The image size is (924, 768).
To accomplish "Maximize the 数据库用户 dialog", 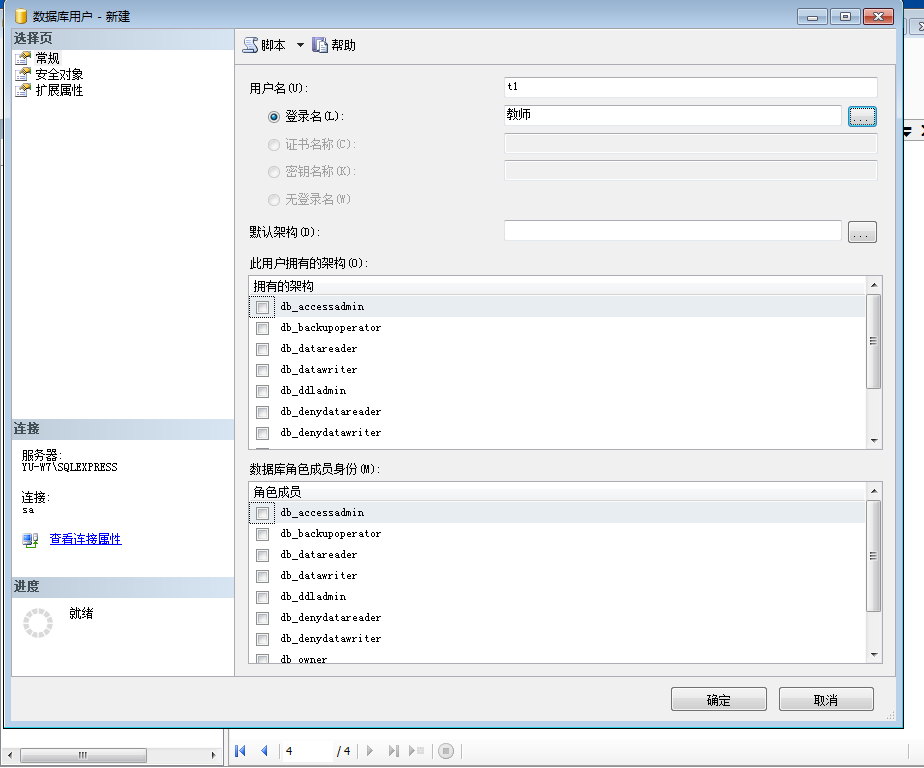I will 845,17.
